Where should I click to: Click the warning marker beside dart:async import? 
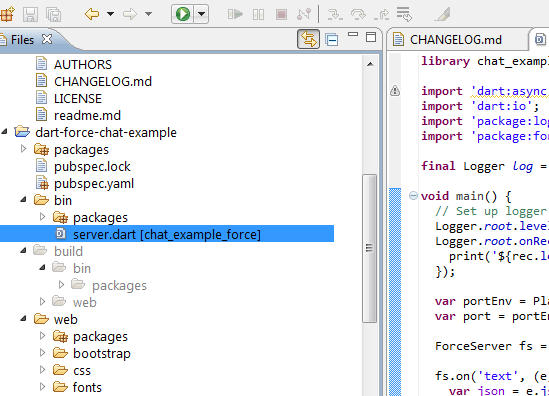click(x=395, y=91)
